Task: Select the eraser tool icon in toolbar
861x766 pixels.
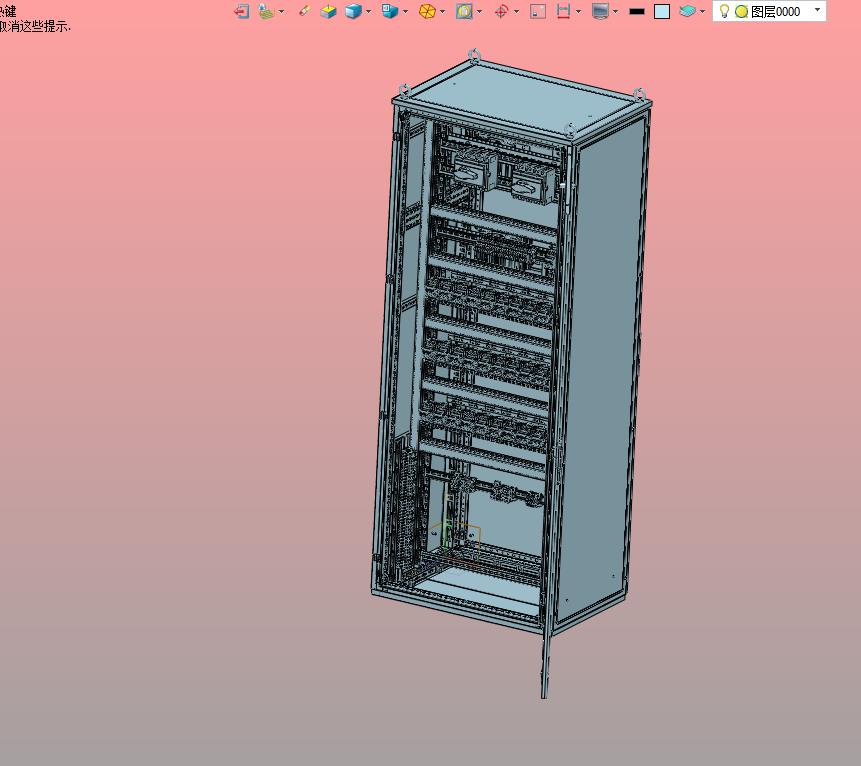Action: point(304,11)
